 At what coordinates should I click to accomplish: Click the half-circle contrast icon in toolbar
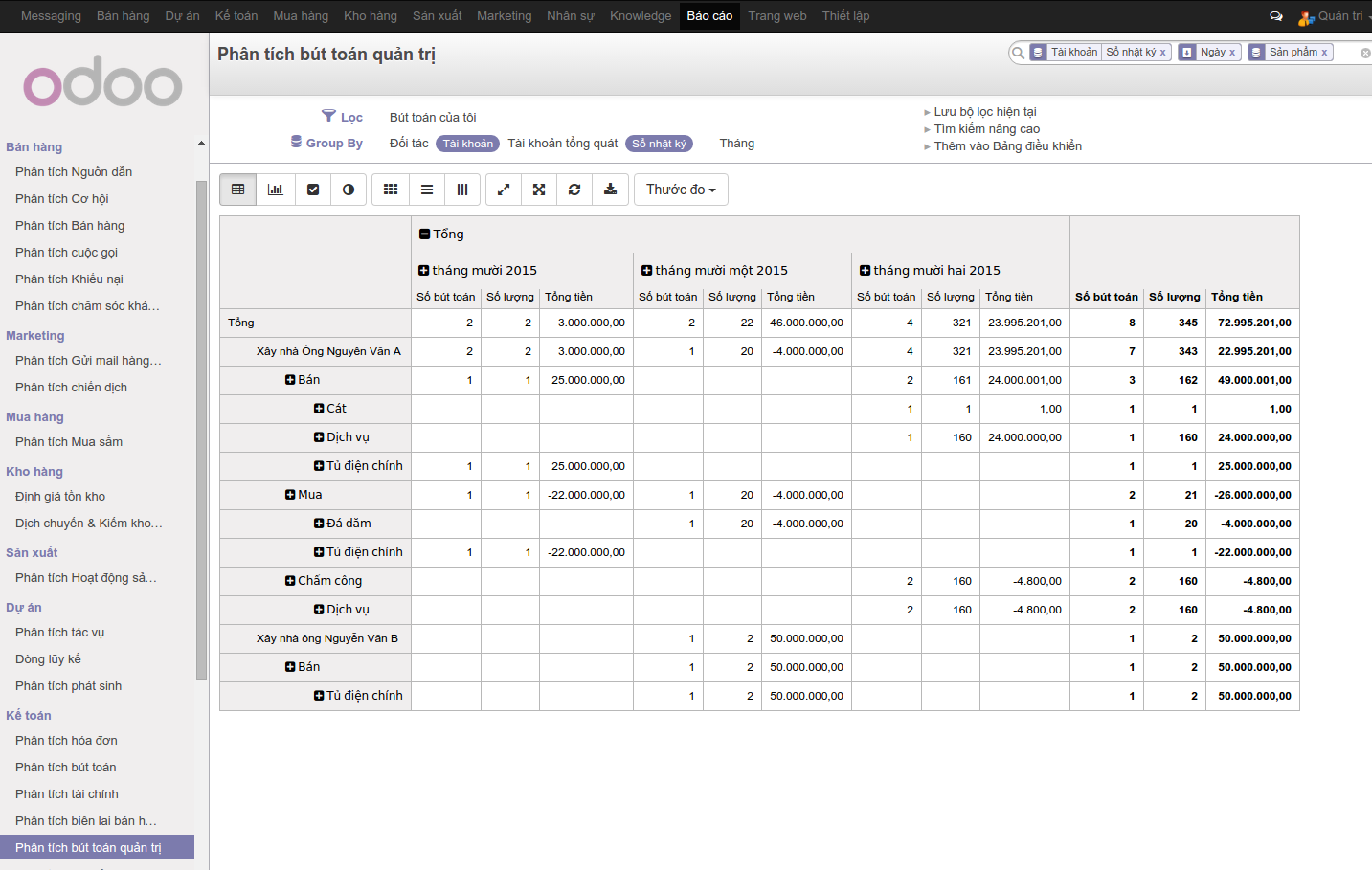tap(349, 190)
